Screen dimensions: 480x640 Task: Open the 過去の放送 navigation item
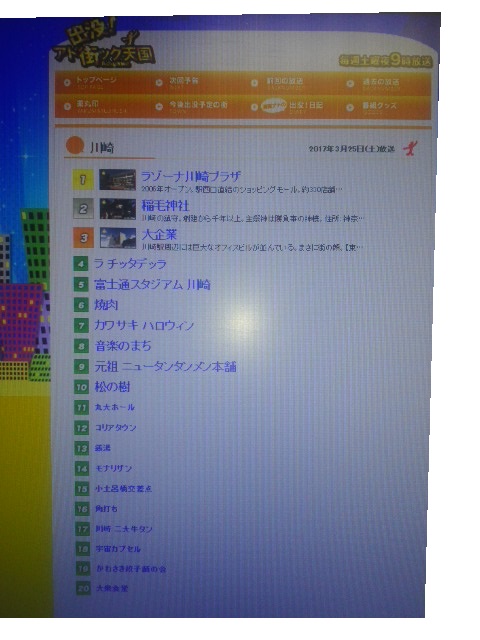tap(380, 83)
